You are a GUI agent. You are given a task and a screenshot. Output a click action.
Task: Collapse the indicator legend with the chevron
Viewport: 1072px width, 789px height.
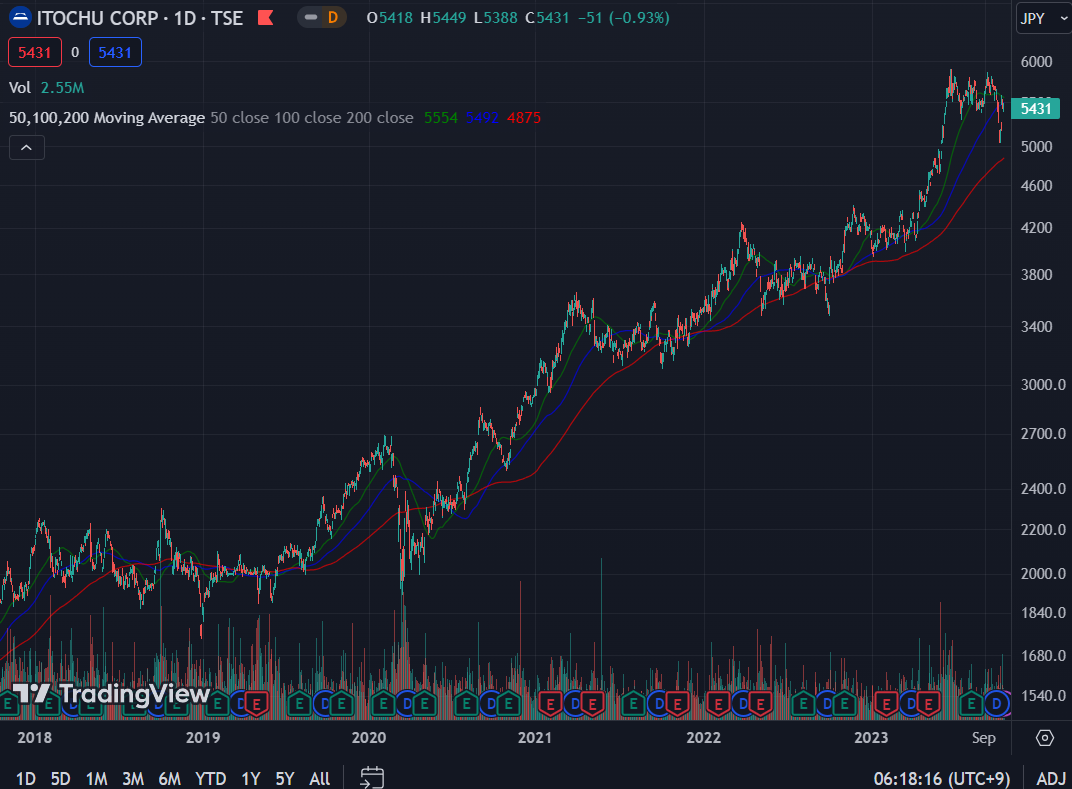(x=27, y=148)
